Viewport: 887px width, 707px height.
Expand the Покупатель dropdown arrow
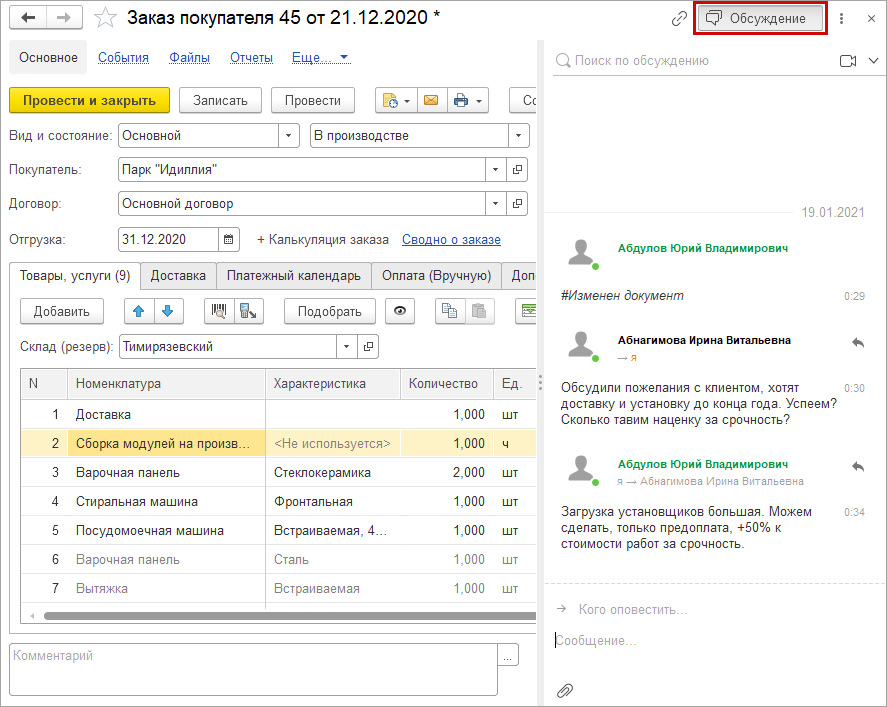(x=496, y=170)
